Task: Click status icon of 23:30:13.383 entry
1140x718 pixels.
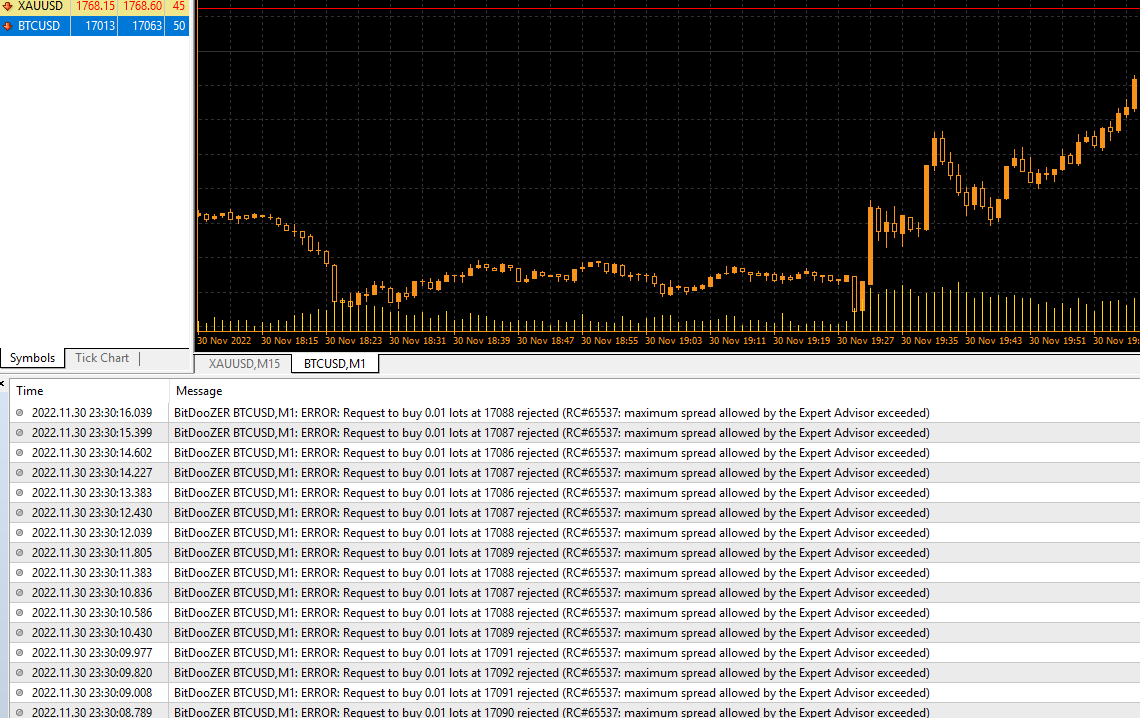Action: point(20,493)
